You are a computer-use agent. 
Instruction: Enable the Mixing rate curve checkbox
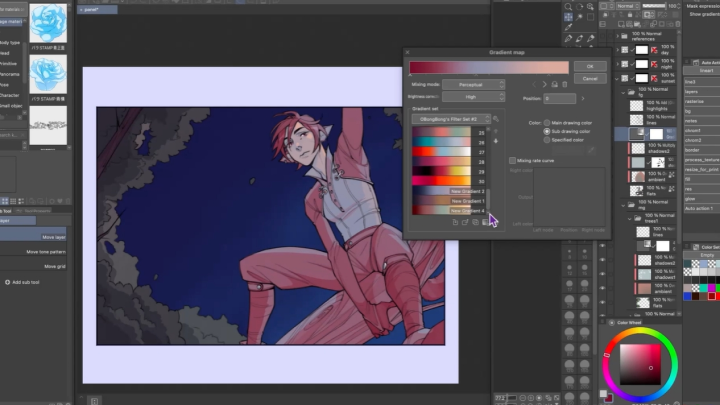click(512, 160)
